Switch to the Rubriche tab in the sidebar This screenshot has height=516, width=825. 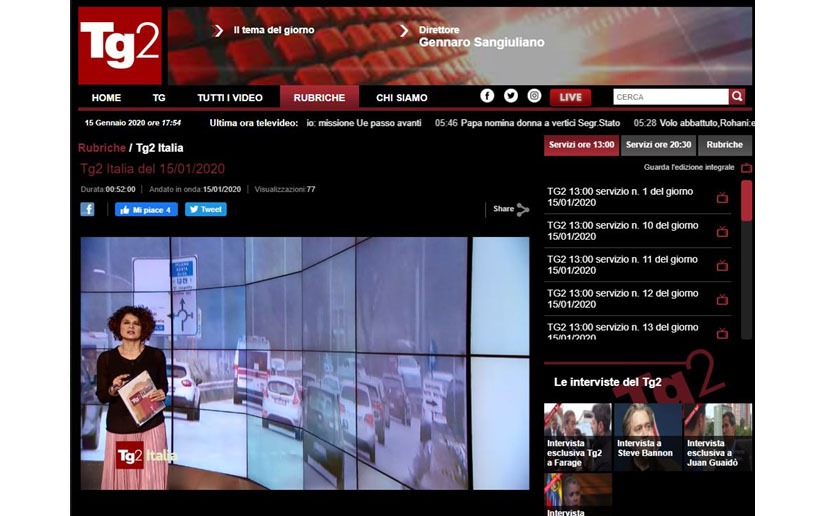point(725,145)
